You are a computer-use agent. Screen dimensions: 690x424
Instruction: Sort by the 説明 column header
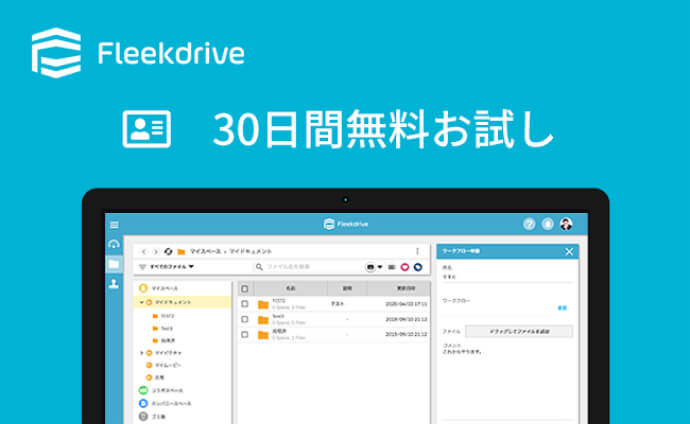347,289
